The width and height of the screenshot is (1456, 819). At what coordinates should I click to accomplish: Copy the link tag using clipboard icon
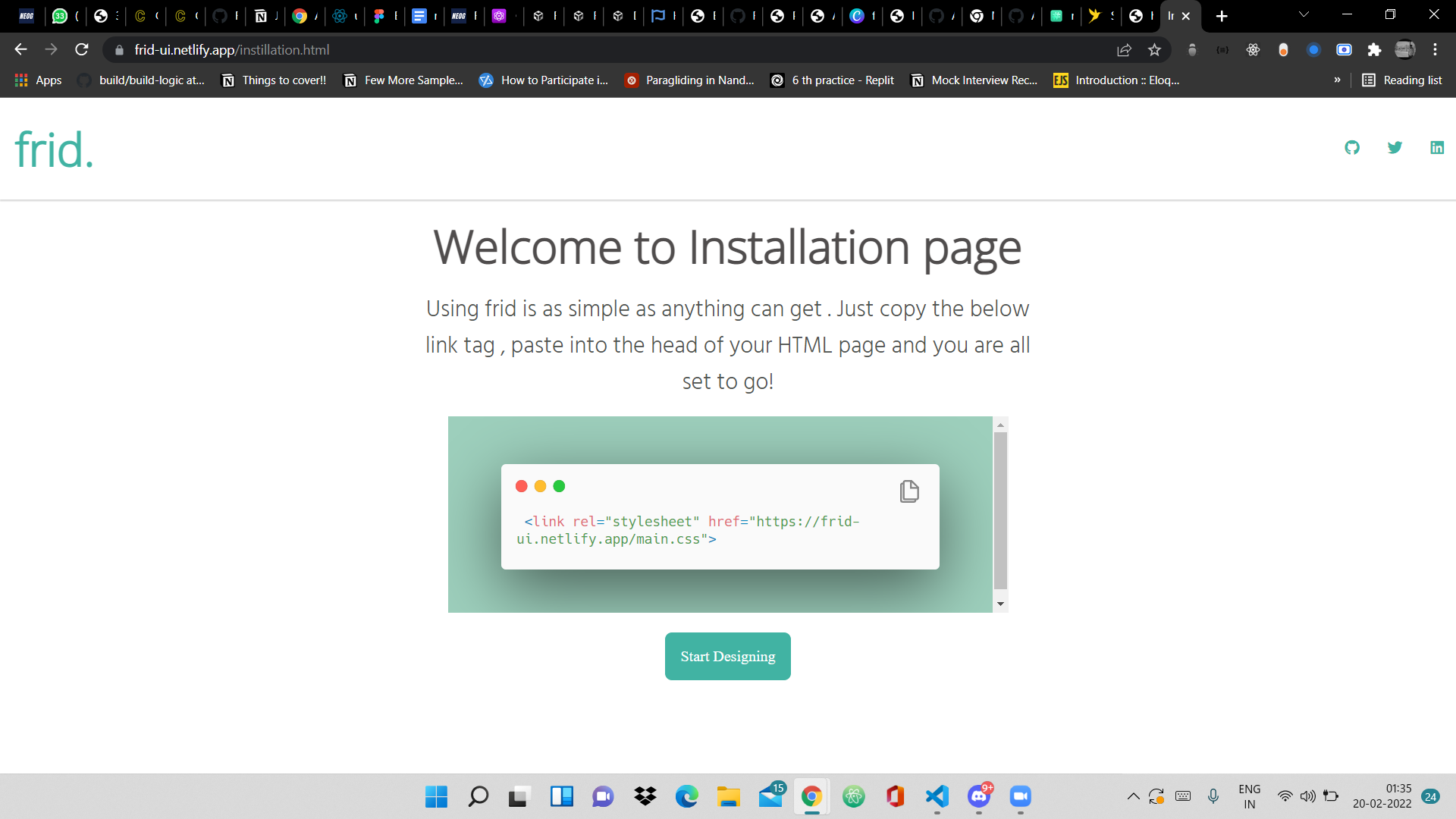[x=908, y=491]
